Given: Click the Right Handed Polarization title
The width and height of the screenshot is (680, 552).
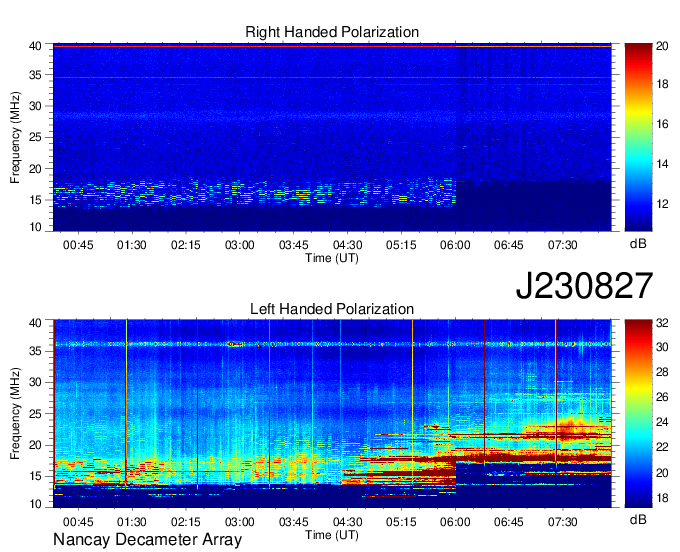Looking at the screenshot, I should click(332, 32).
